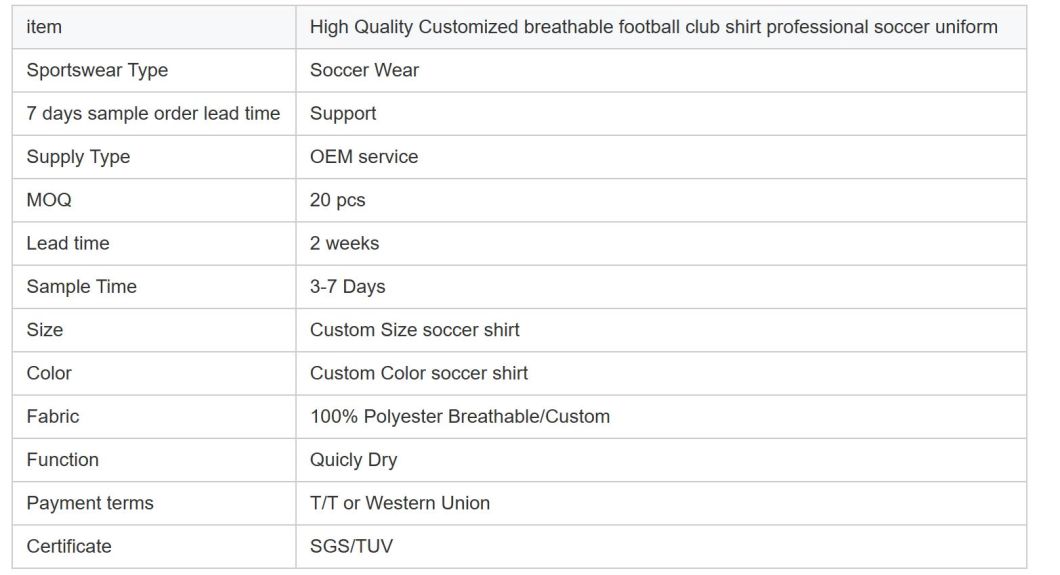The image size is (1060, 575).
Task: Select the product title text cell
Action: (x=653, y=27)
